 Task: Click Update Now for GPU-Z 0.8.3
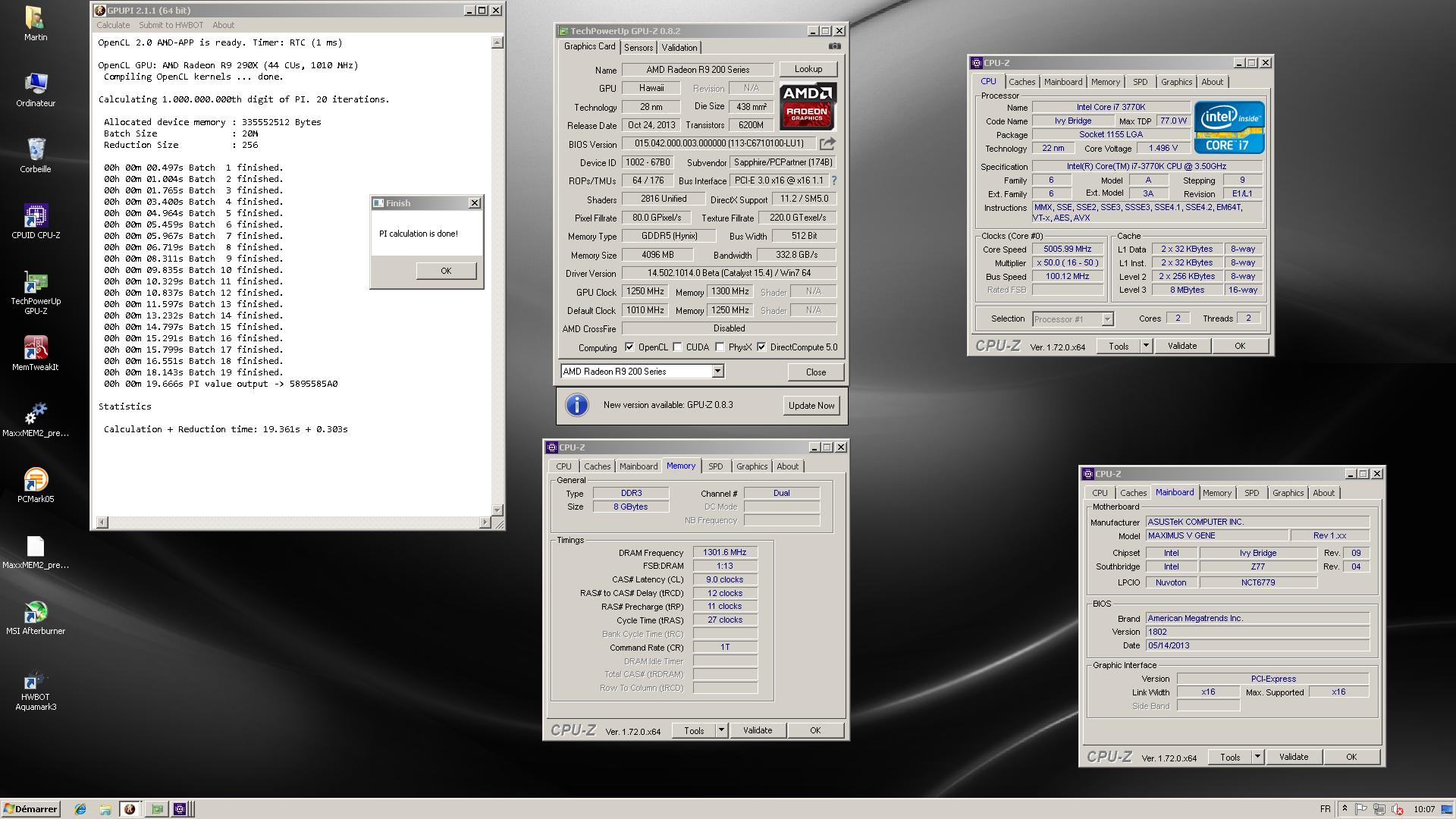tap(811, 406)
